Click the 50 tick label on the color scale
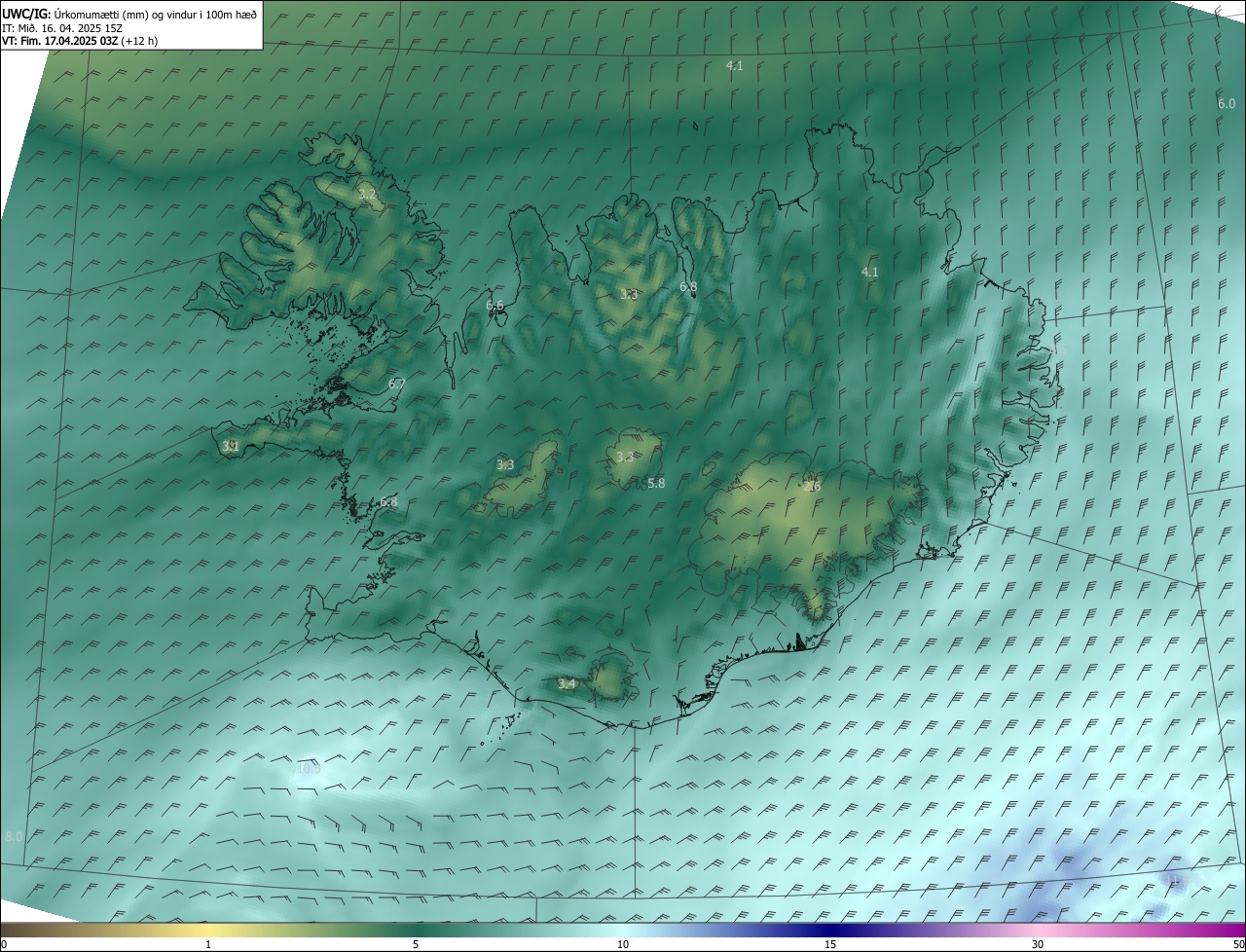The height and width of the screenshot is (952, 1246). pyautogui.click(x=1238, y=944)
